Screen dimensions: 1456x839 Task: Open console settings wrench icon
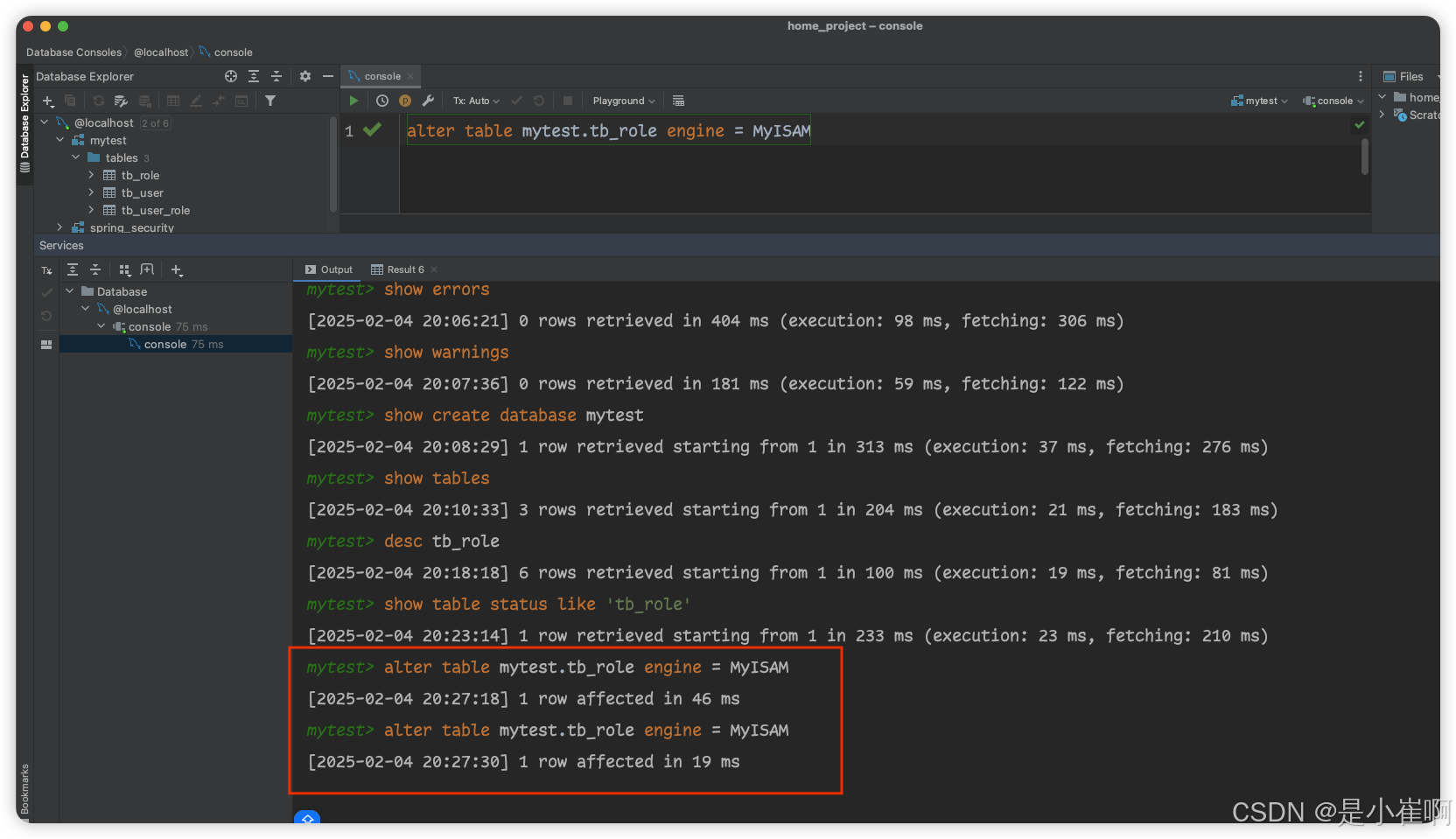pyautogui.click(x=428, y=101)
